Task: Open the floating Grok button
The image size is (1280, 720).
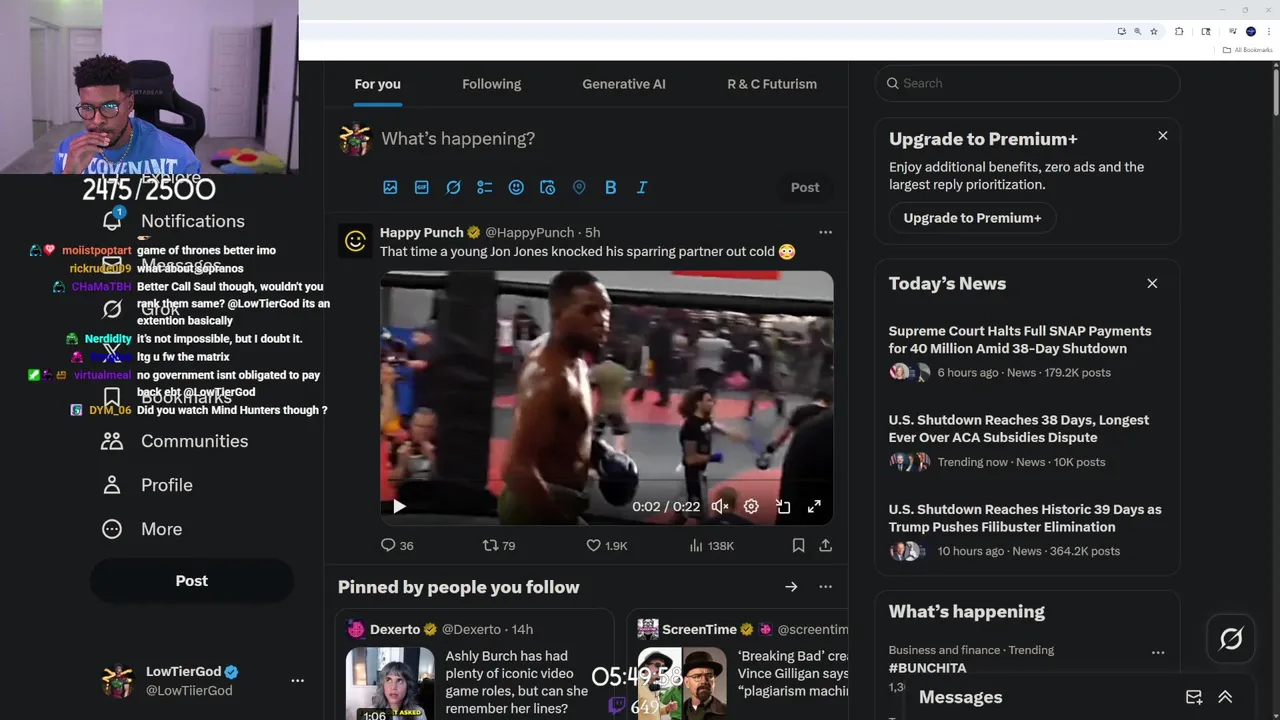Action: click(1231, 638)
